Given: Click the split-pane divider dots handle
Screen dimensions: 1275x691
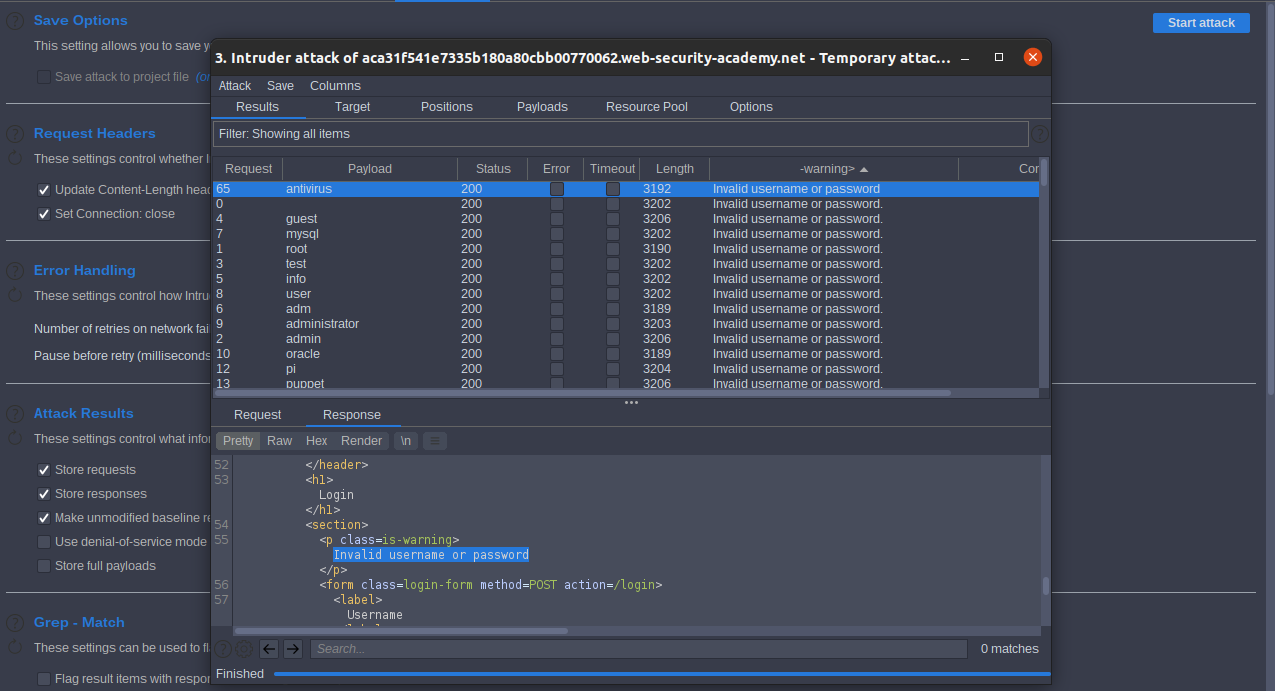Looking at the screenshot, I should (x=631, y=402).
